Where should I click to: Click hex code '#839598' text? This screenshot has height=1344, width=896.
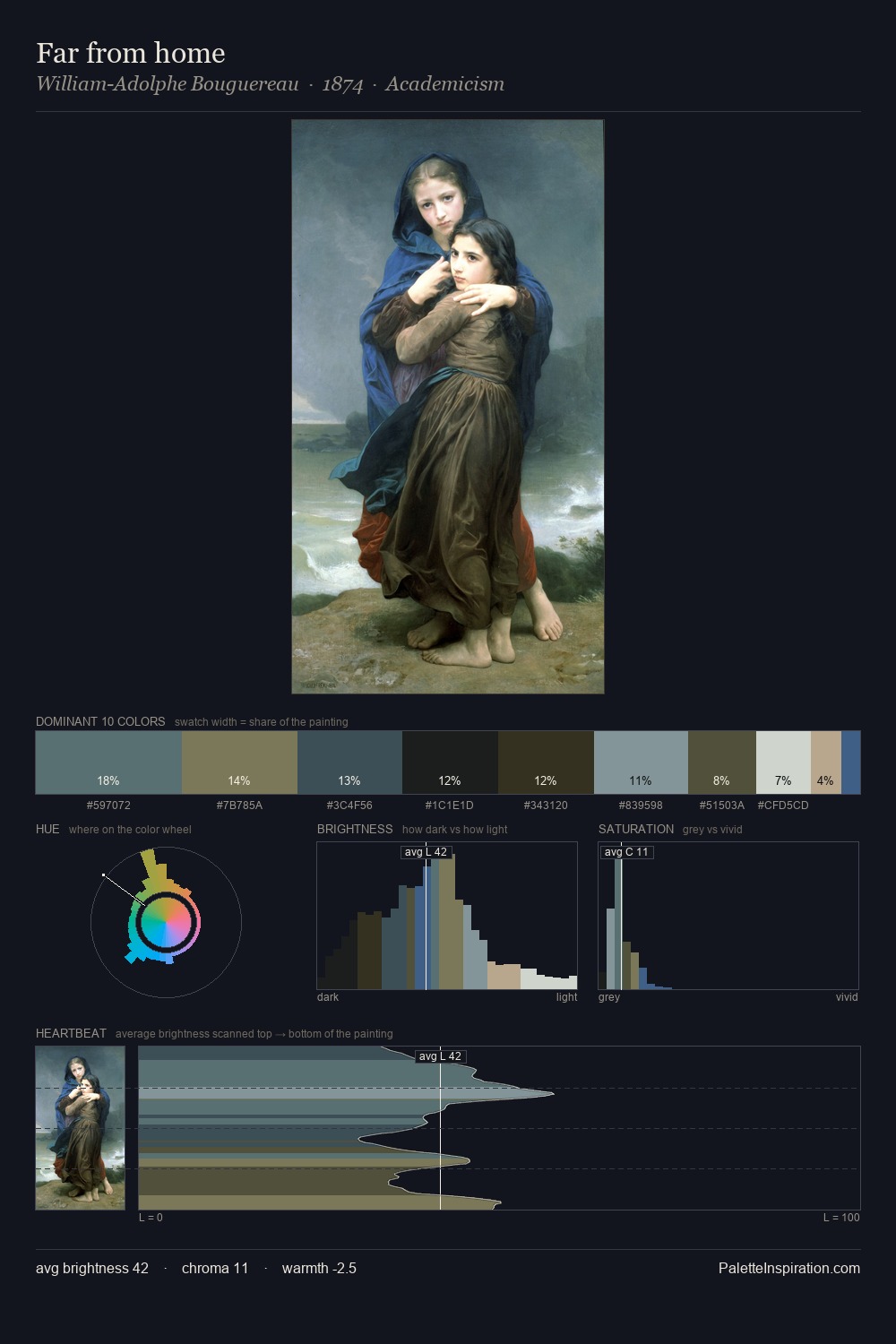click(x=641, y=805)
